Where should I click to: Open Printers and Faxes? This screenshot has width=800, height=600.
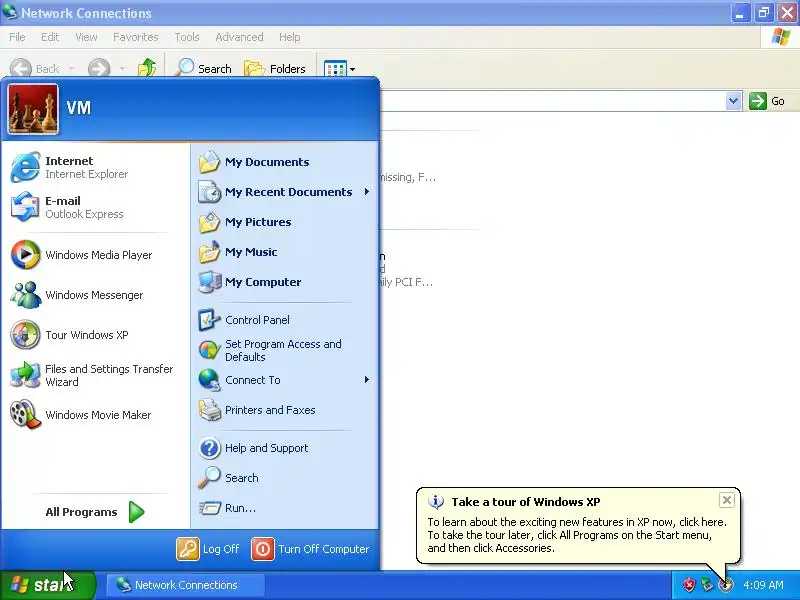284,410
